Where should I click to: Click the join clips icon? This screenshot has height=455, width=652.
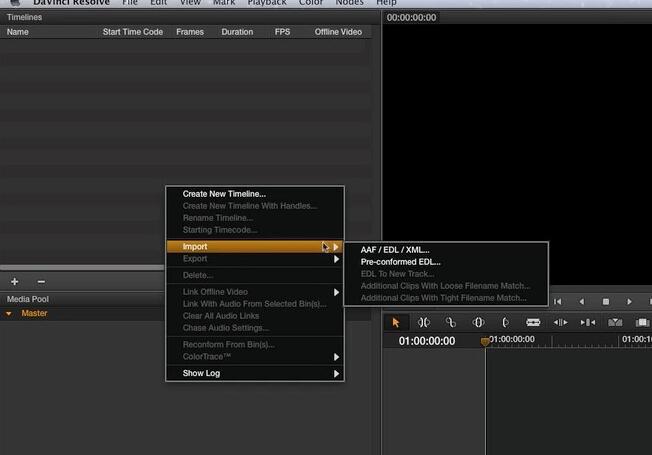[x=588, y=322]
